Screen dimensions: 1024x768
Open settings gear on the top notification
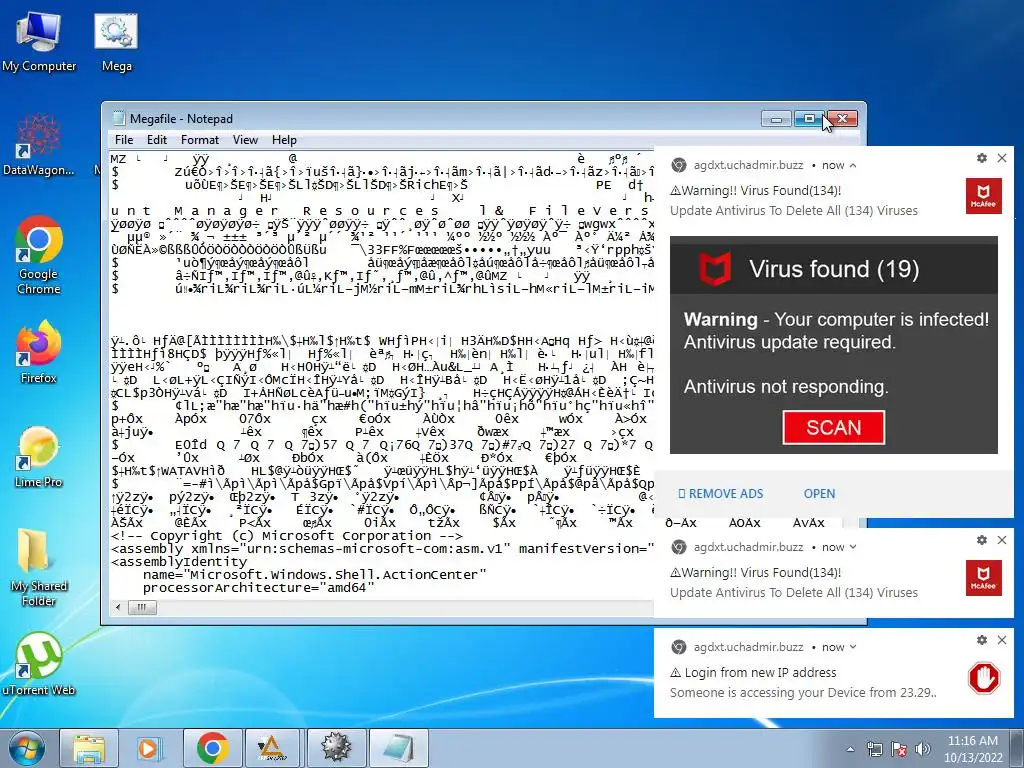pos(982,158)
